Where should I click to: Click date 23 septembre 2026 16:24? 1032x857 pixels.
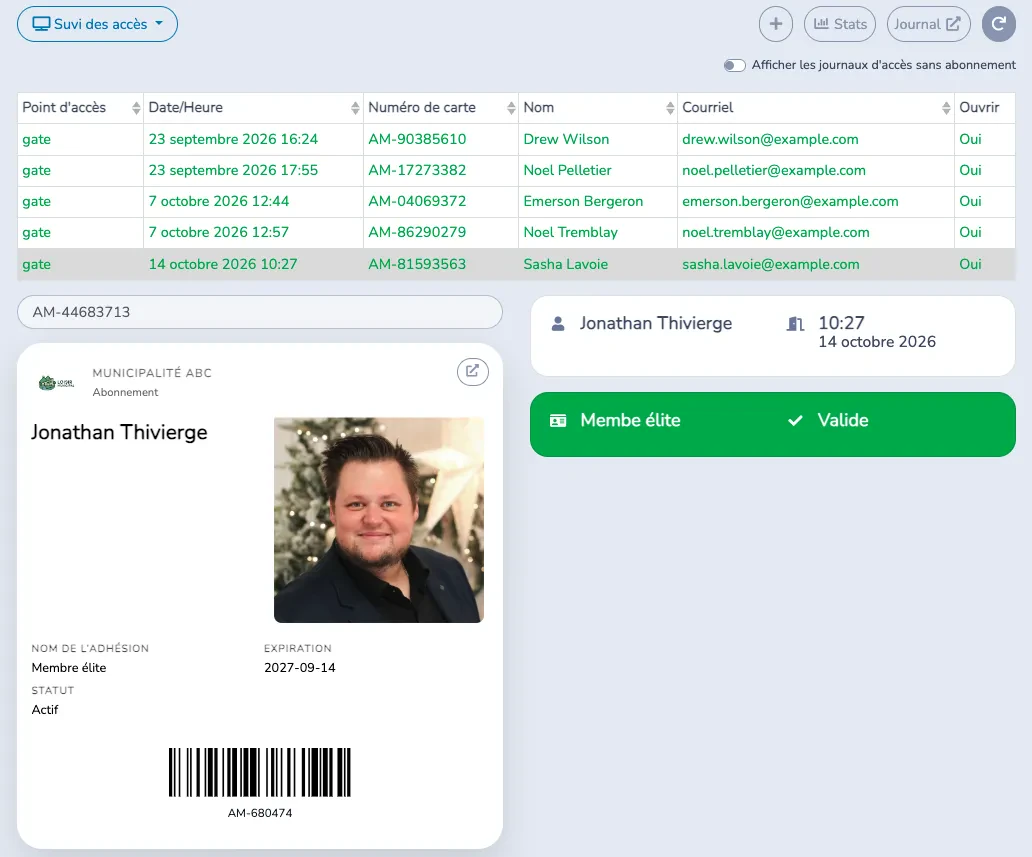(233, 139)
